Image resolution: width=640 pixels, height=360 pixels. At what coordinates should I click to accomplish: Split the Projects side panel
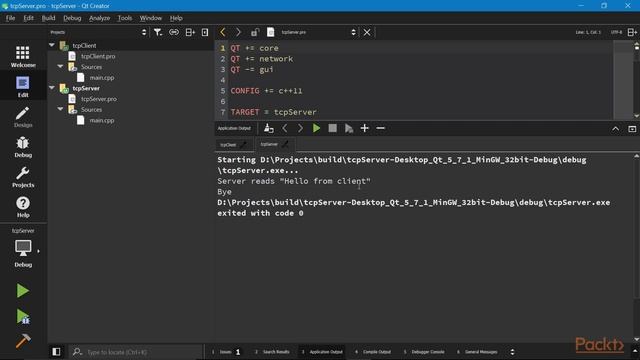pyautogui.click(x=190, y=32)
